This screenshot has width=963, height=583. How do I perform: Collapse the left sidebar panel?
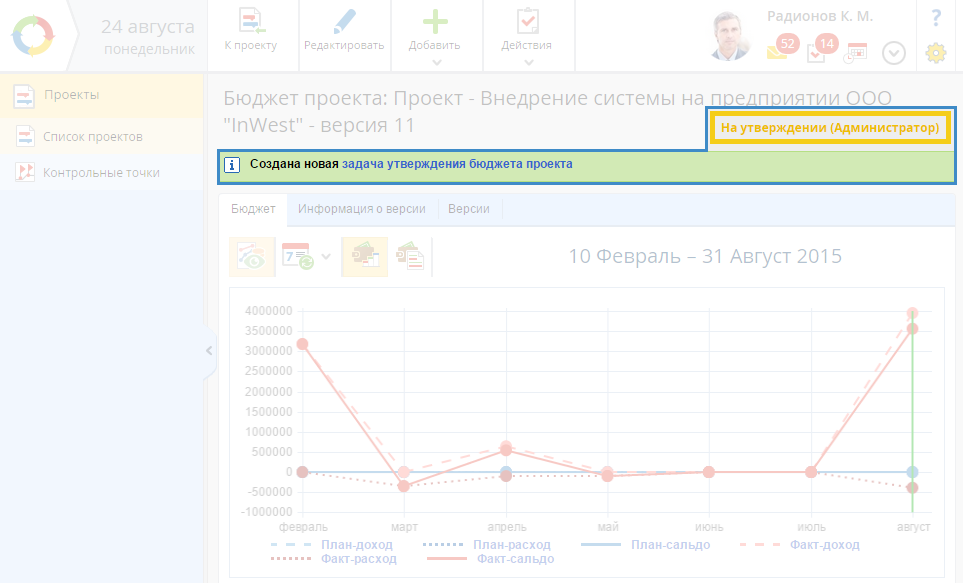click(x=209, y=351)
